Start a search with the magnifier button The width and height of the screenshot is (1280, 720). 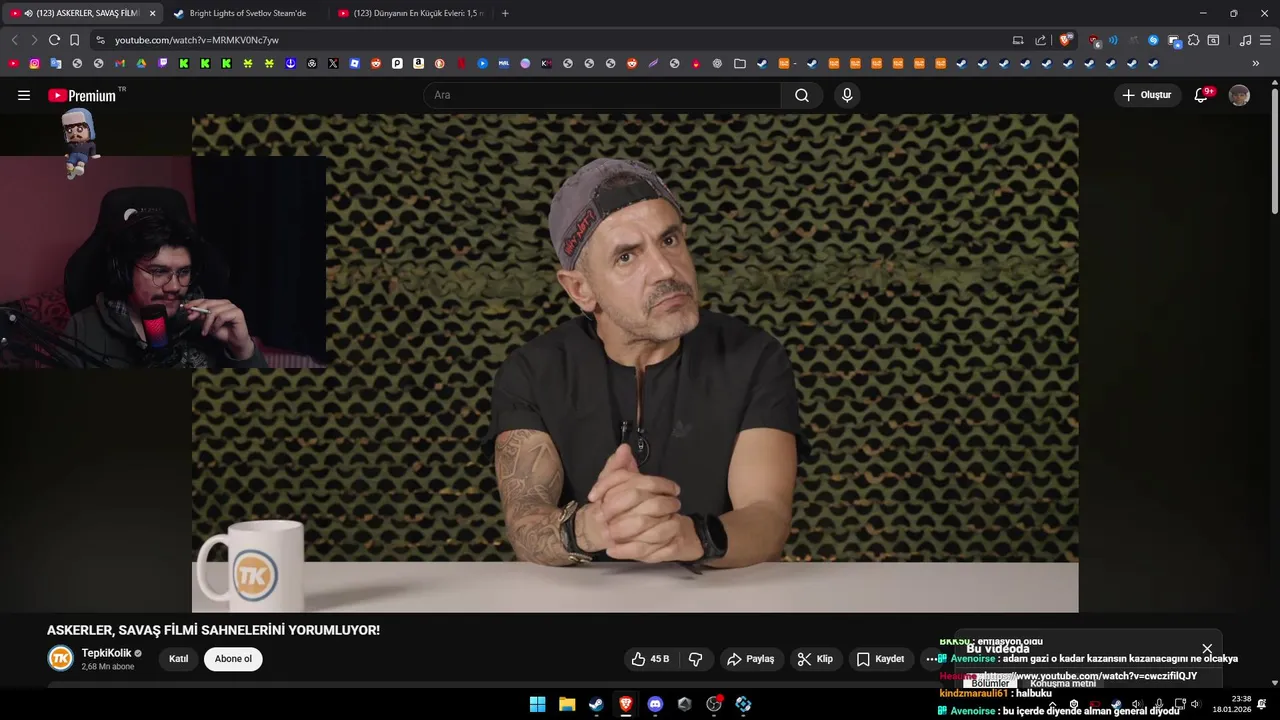pos(802,95)
